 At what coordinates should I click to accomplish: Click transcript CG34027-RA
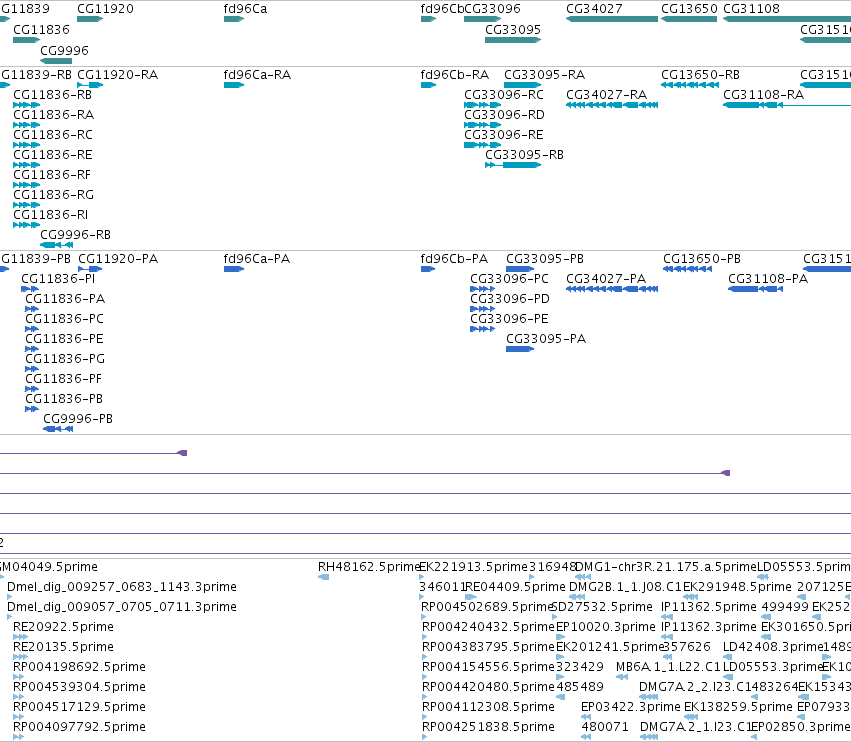(x=612, y=105)
